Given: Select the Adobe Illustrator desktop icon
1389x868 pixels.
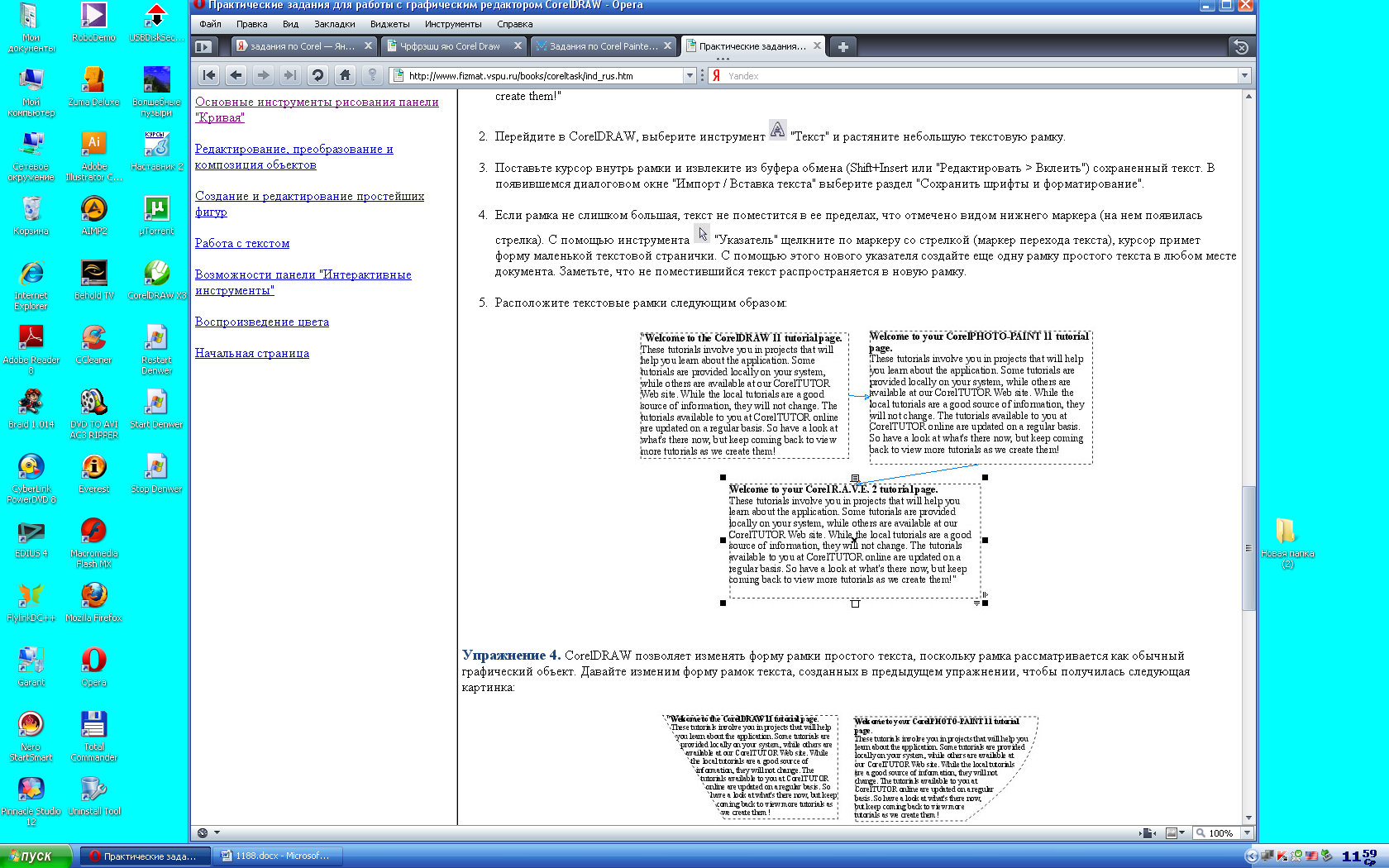Looking at the screenshot, I should (93, 155).
